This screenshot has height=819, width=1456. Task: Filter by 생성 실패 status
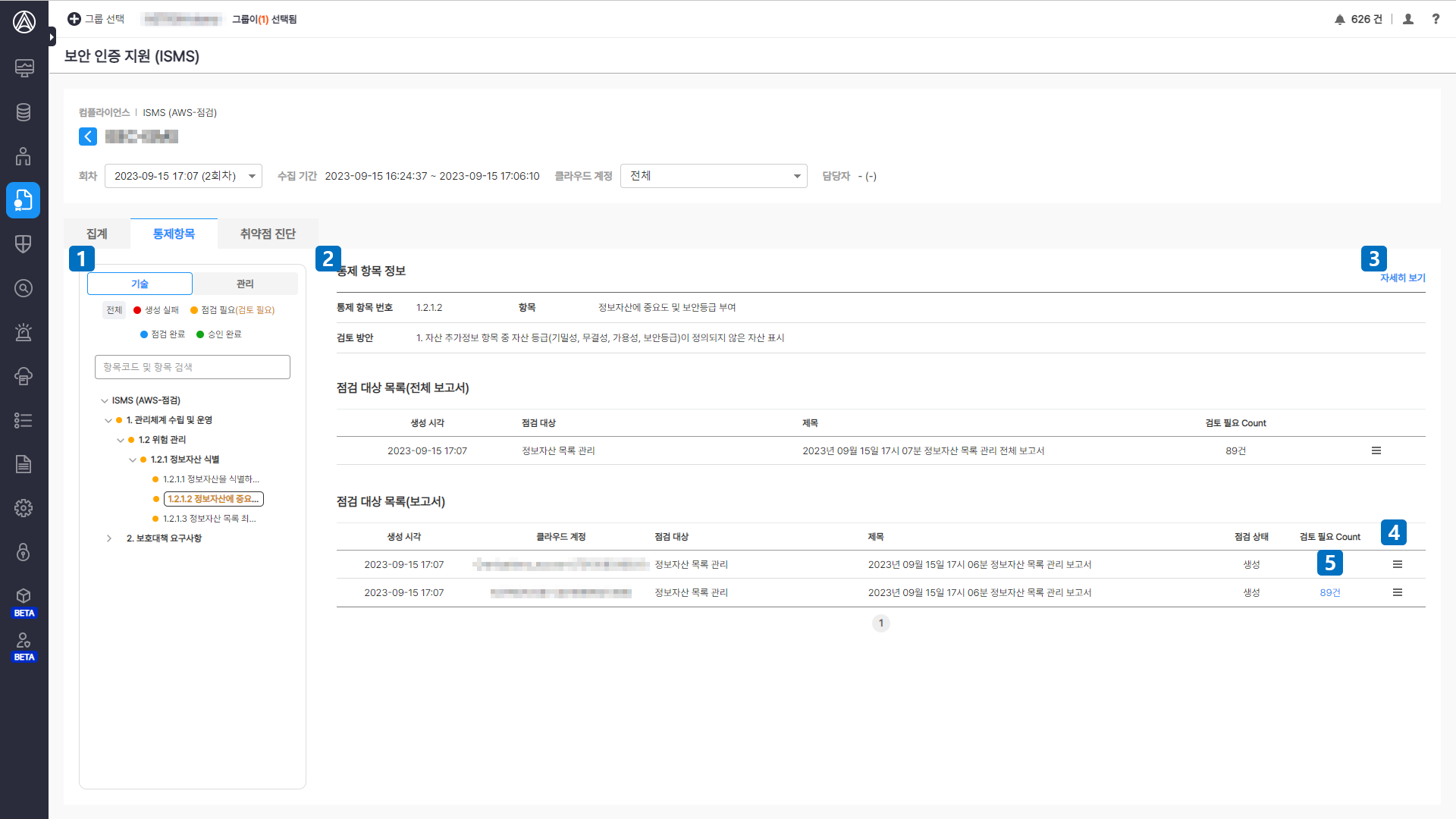click(x=156, y=310)
